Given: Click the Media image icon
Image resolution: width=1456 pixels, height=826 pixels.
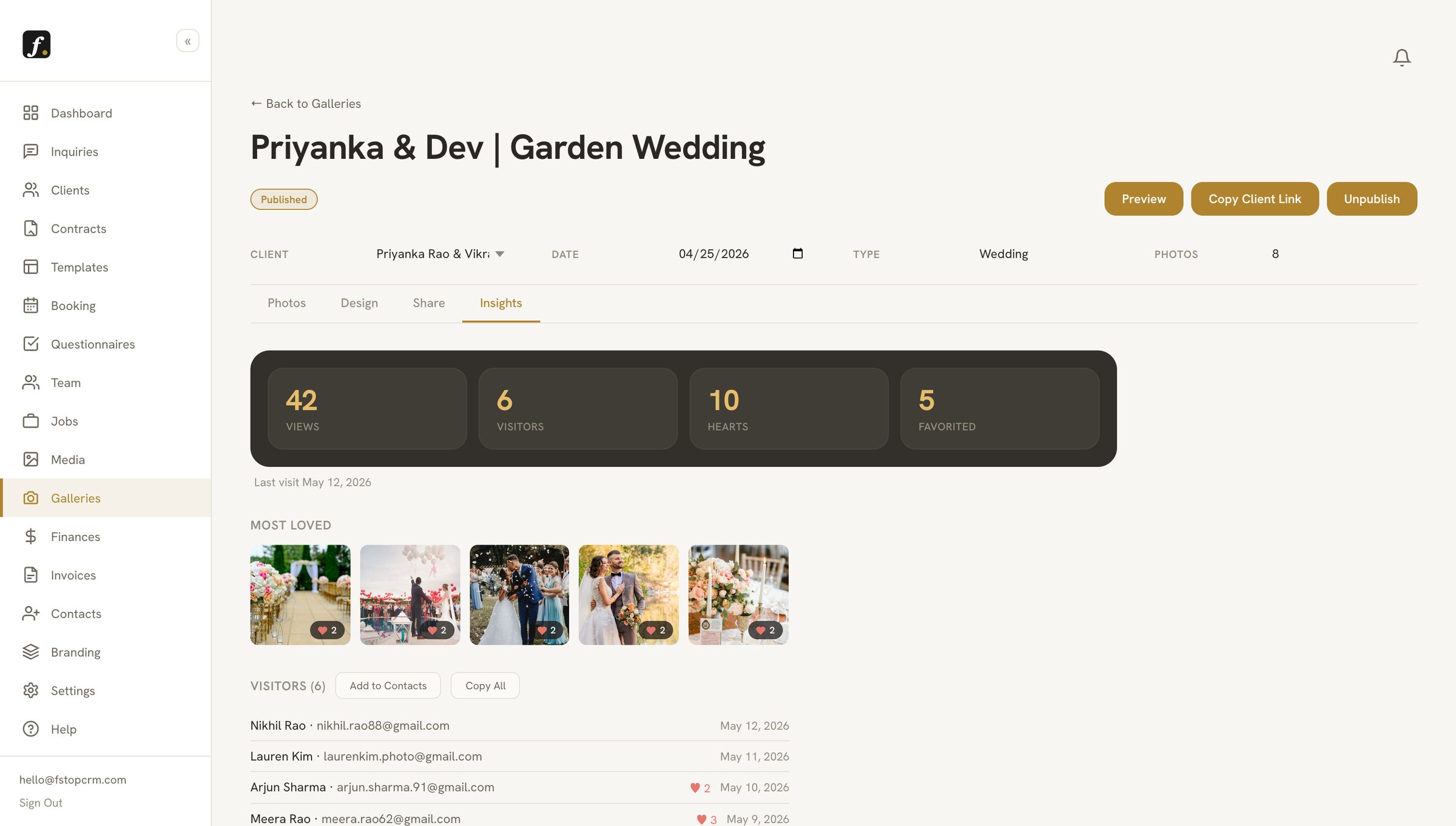Looking at the screenshot, I should 31,460.
